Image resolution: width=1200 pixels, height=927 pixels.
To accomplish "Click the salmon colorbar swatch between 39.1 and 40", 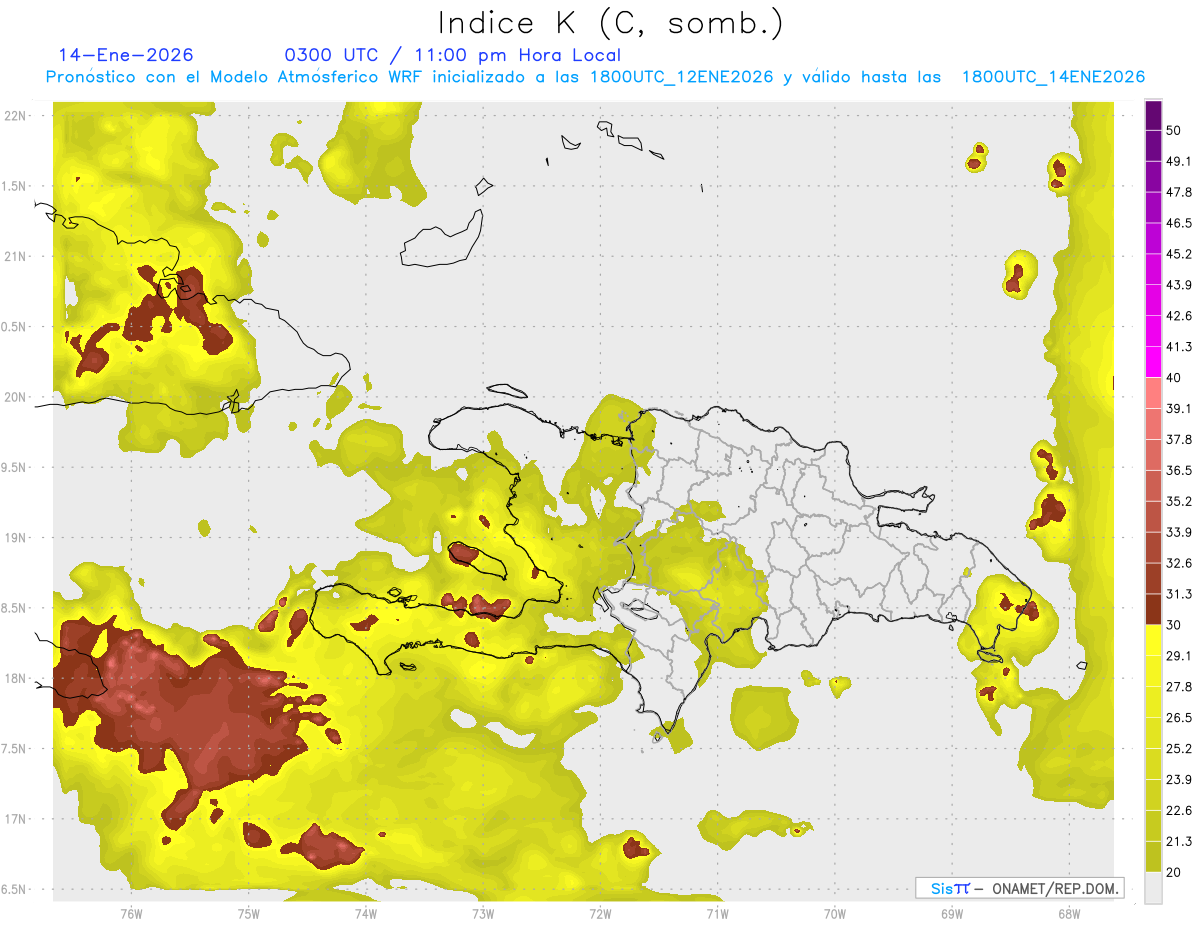I will [1153, 393].
